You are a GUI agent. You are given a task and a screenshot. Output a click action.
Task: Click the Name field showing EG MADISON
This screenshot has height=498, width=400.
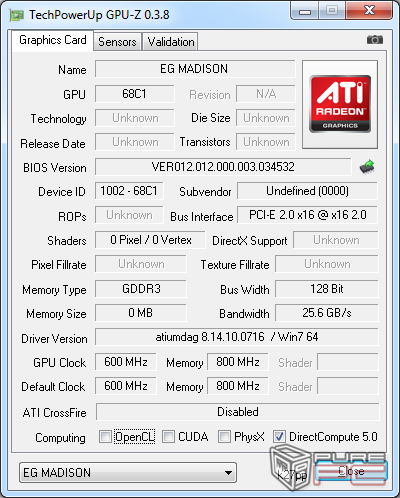(x=195, y=69)
